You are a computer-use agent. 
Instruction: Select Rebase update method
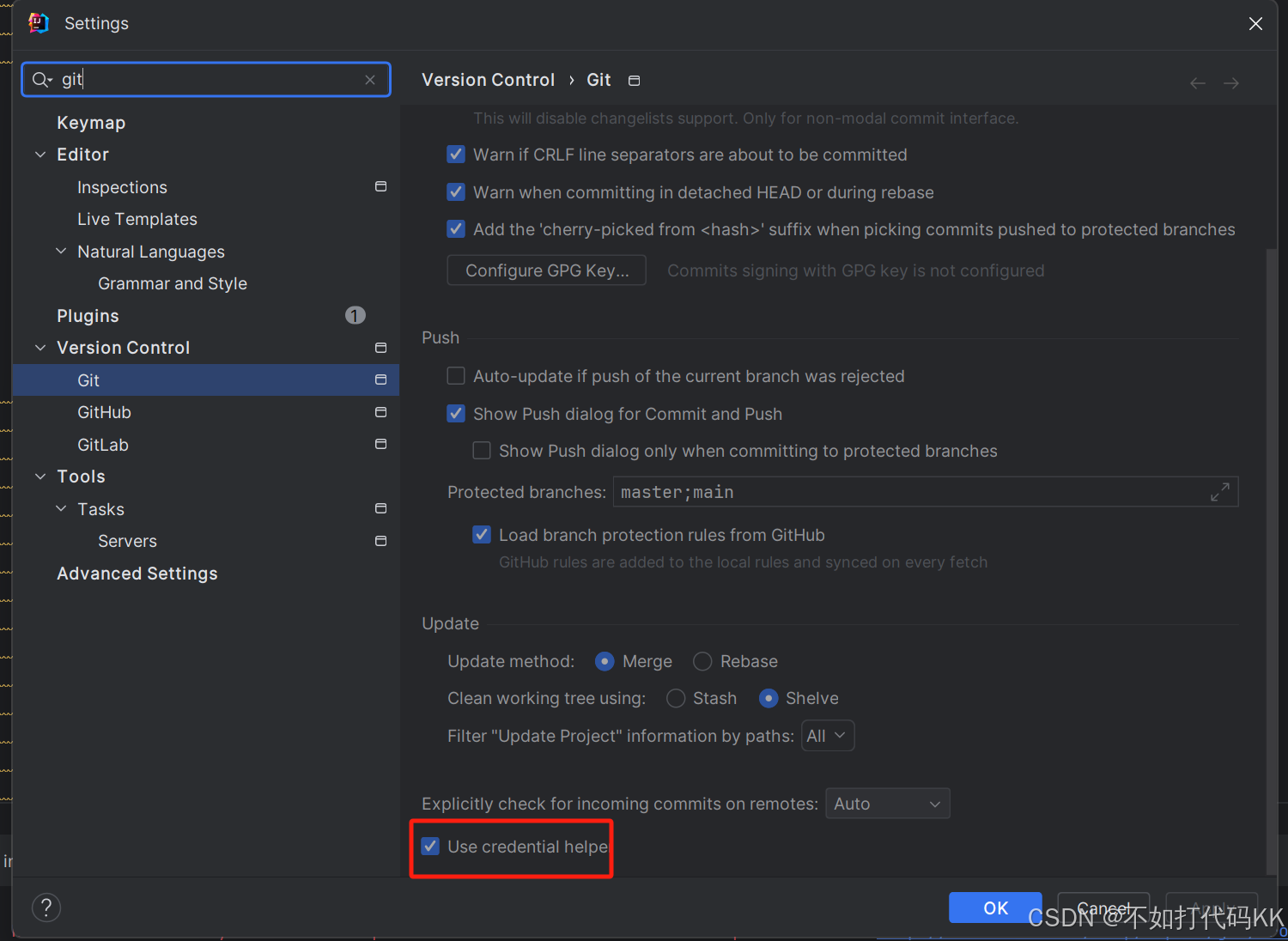[702, 661]
